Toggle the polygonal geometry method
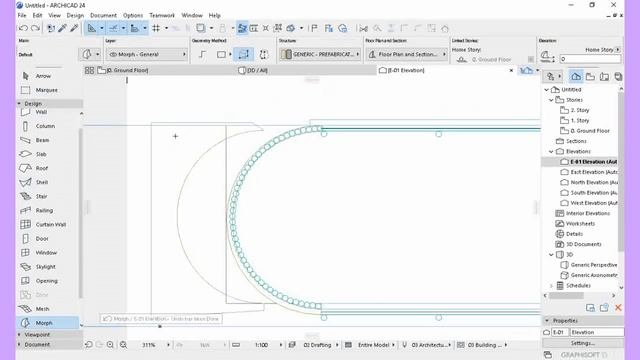 [202, 54]
